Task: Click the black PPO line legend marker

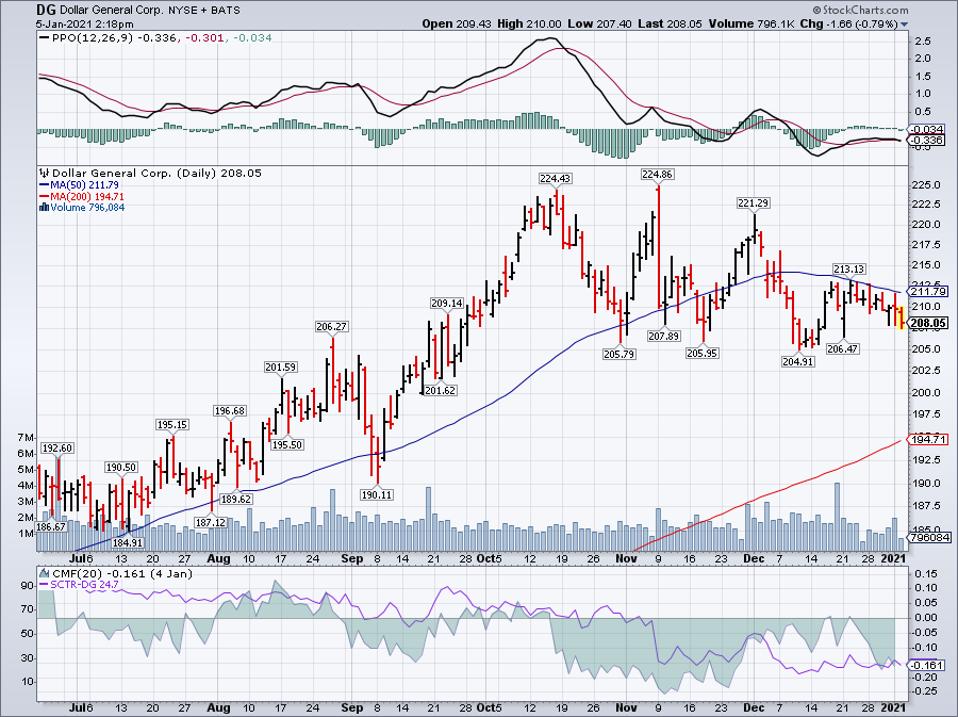Action: pyautogui.click(x=44, y=38)
